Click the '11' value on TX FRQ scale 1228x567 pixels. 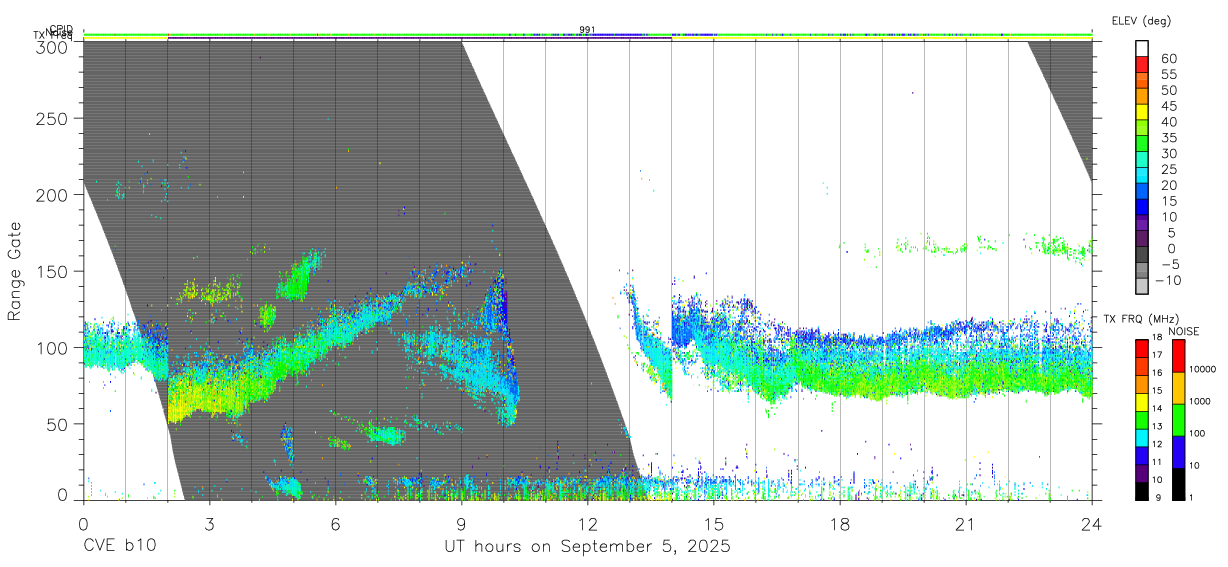coord(1157,462)
